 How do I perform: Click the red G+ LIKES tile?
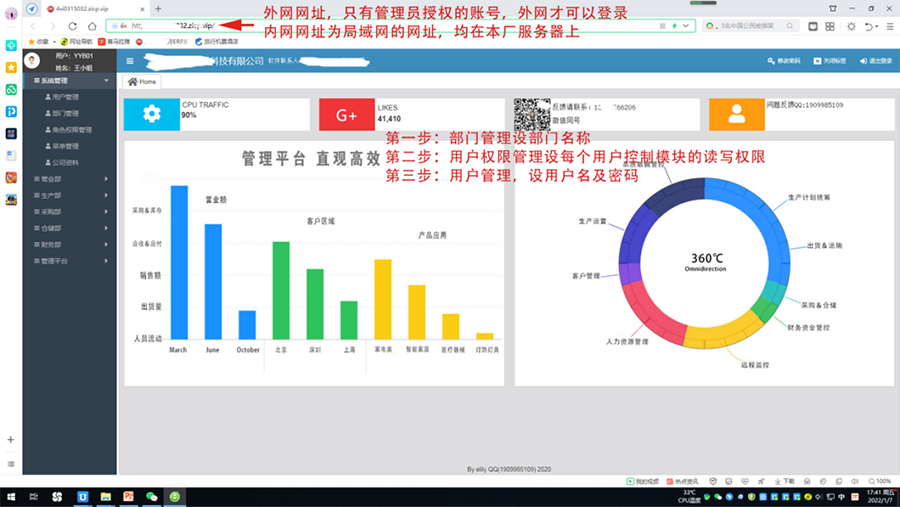pyautogui.click(x=347, y=114)
